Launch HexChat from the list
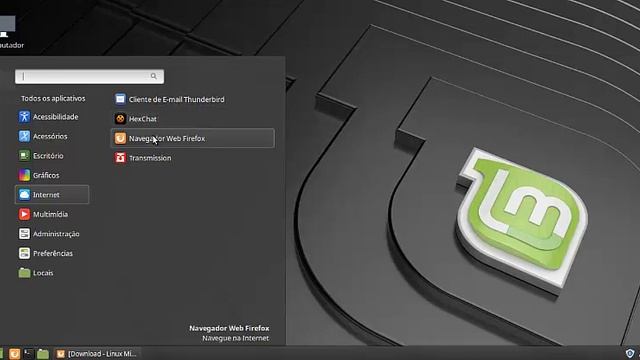The width and height of the screenshot is (640, 360). 193,119
